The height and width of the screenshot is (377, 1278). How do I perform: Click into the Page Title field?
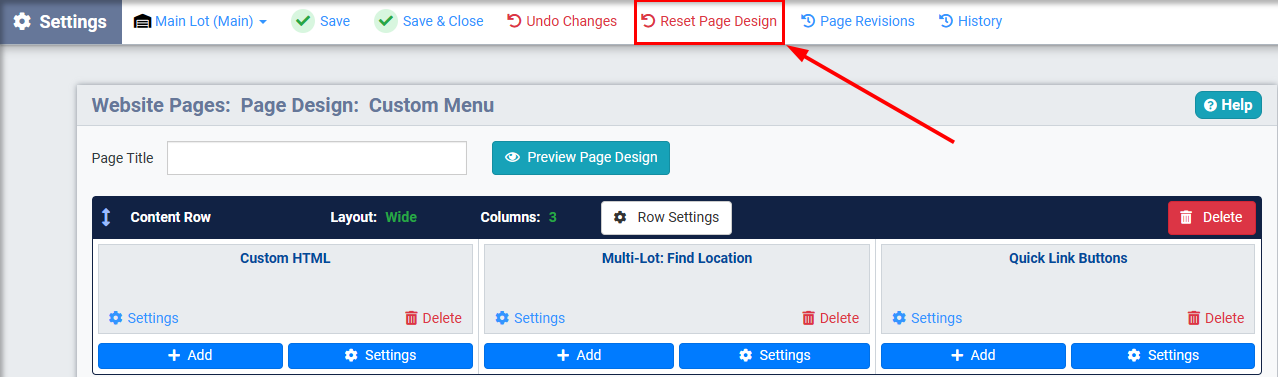point(317,158)
